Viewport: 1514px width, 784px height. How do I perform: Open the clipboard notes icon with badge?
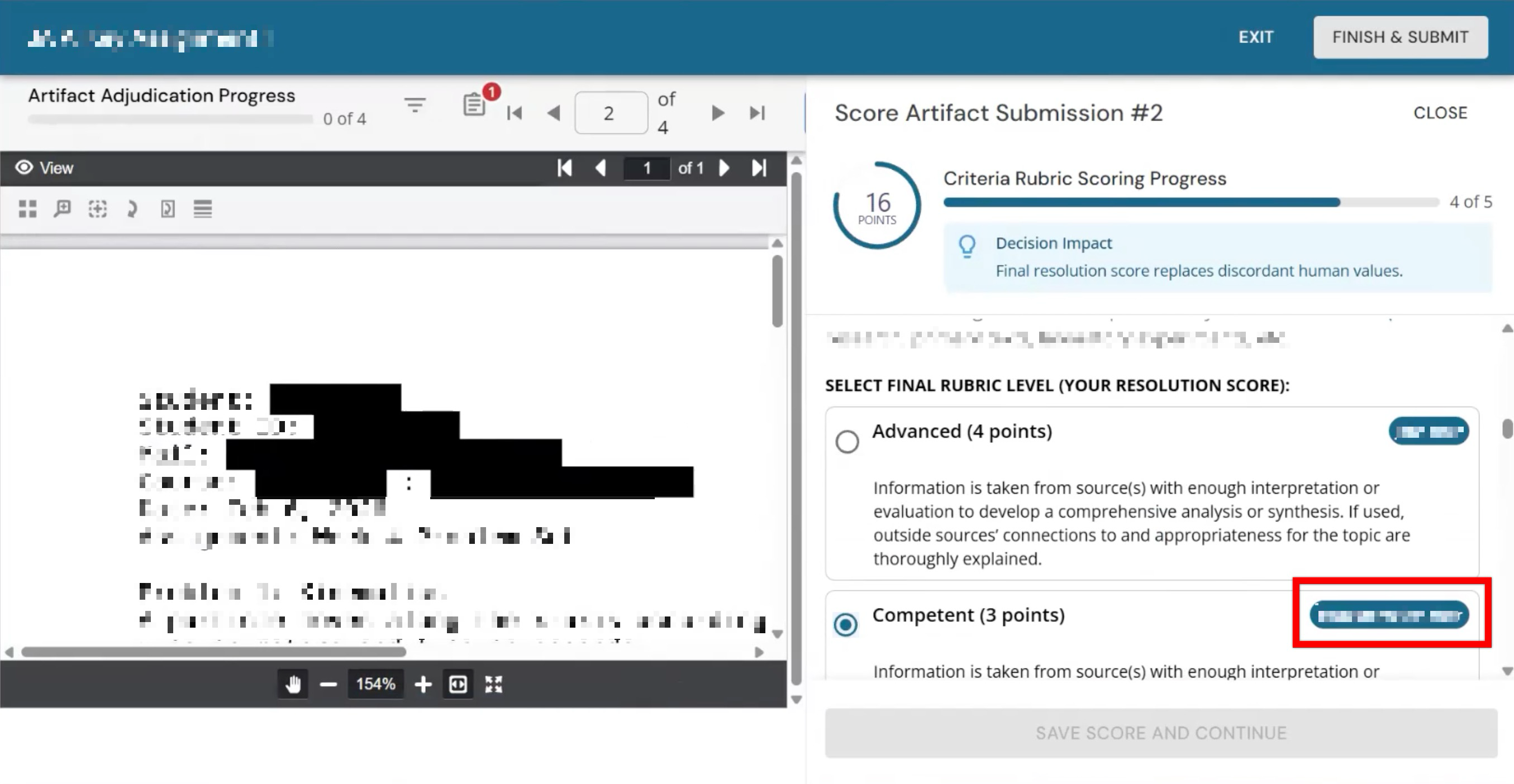[475, 105]
